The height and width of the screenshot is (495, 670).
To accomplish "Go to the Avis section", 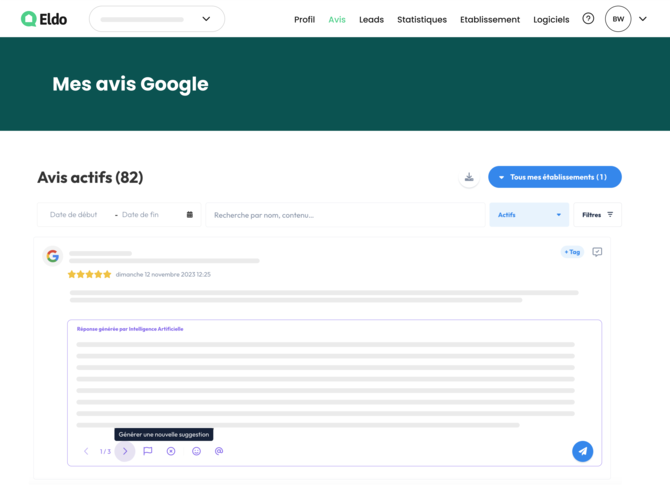I will click(x=337, y=20).
